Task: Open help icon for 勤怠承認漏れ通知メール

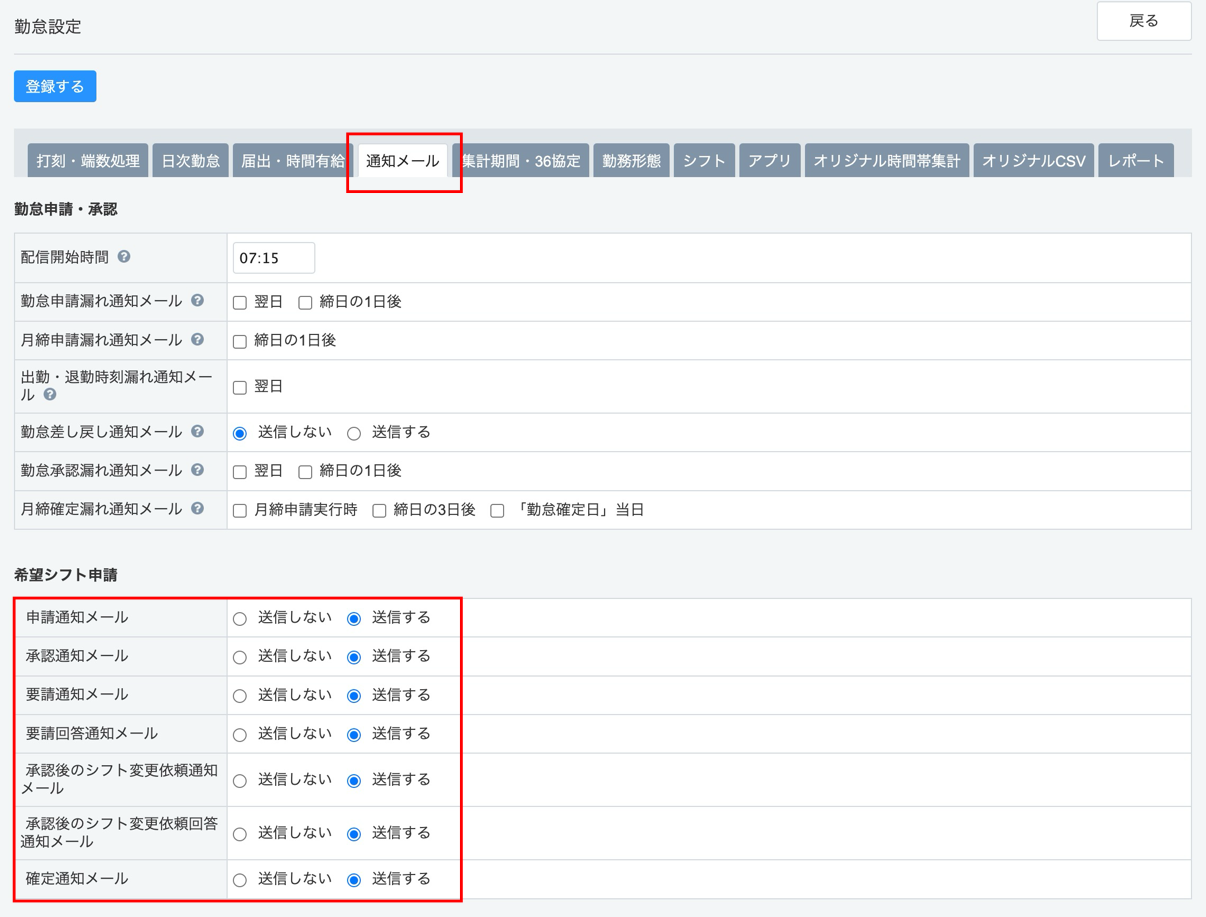Action: coord(198,470)
